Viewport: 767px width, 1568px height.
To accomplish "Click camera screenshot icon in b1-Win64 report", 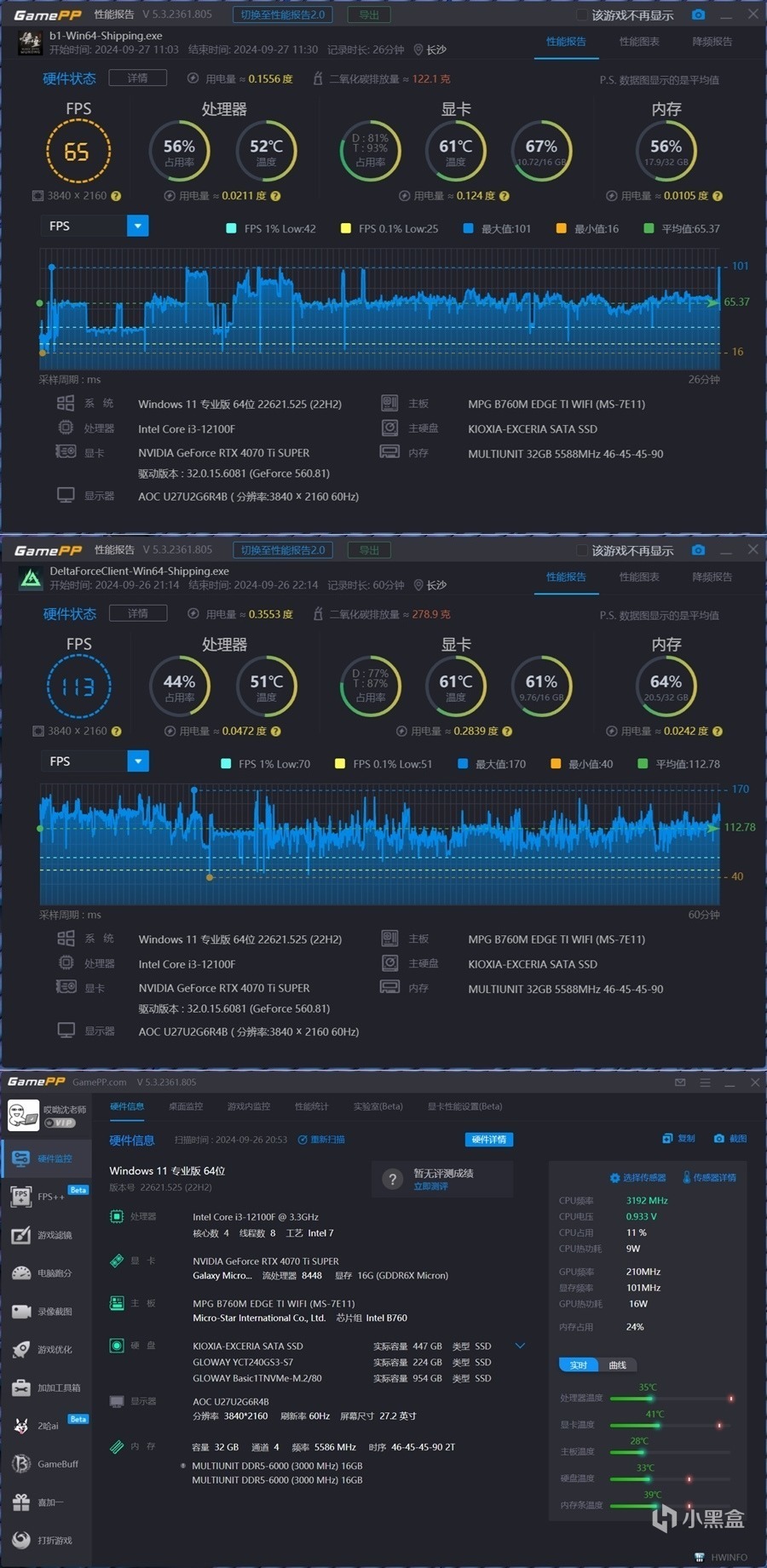I will coord(698,14).
